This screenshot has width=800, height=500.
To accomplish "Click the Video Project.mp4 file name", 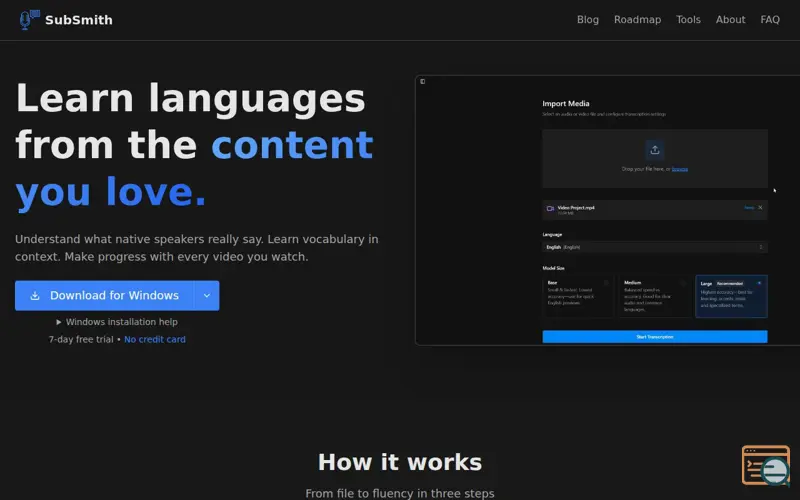I will pos(576,208).
